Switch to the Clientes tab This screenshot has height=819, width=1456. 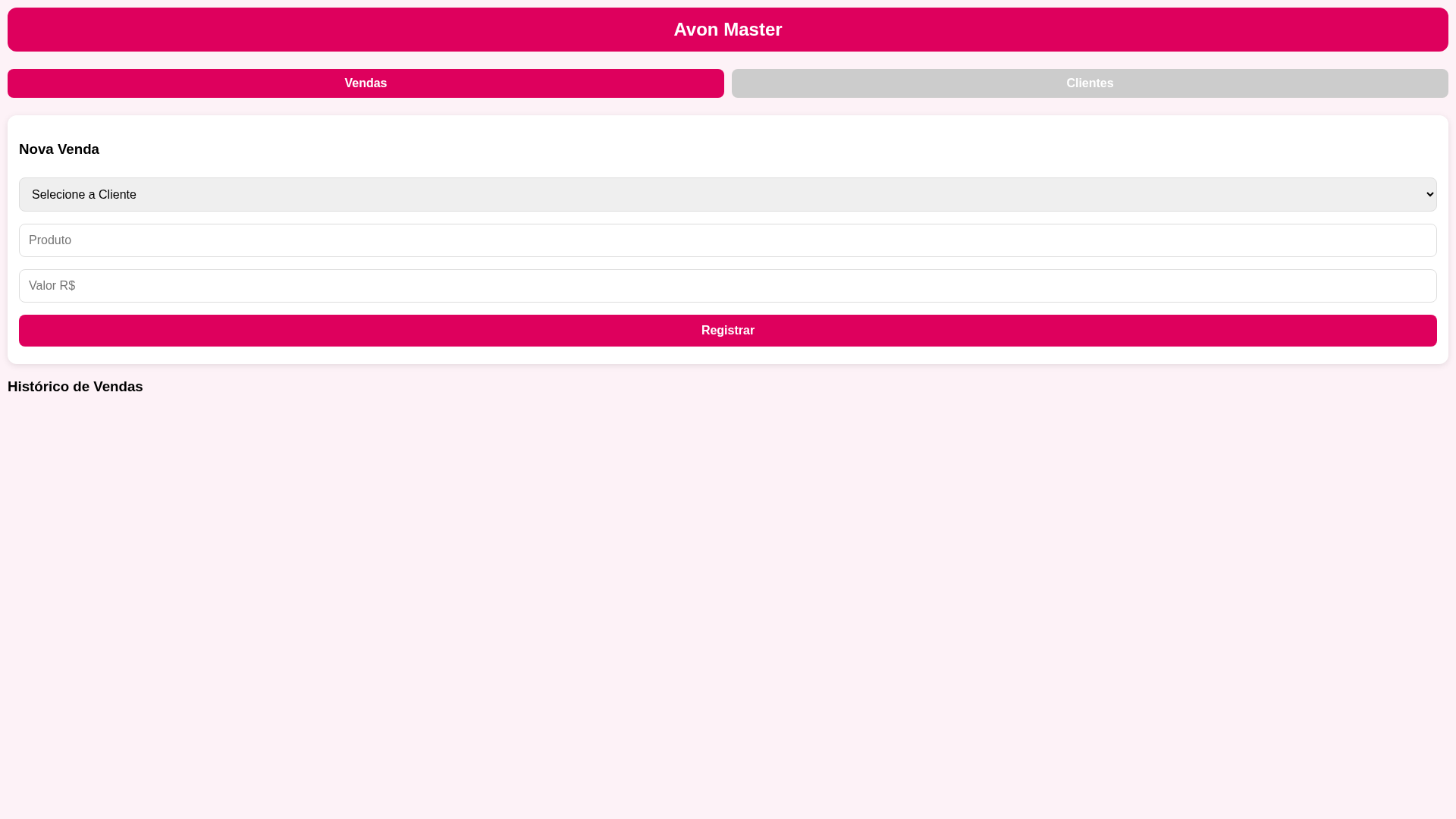pyautogui.click(x=1090, y=83)
